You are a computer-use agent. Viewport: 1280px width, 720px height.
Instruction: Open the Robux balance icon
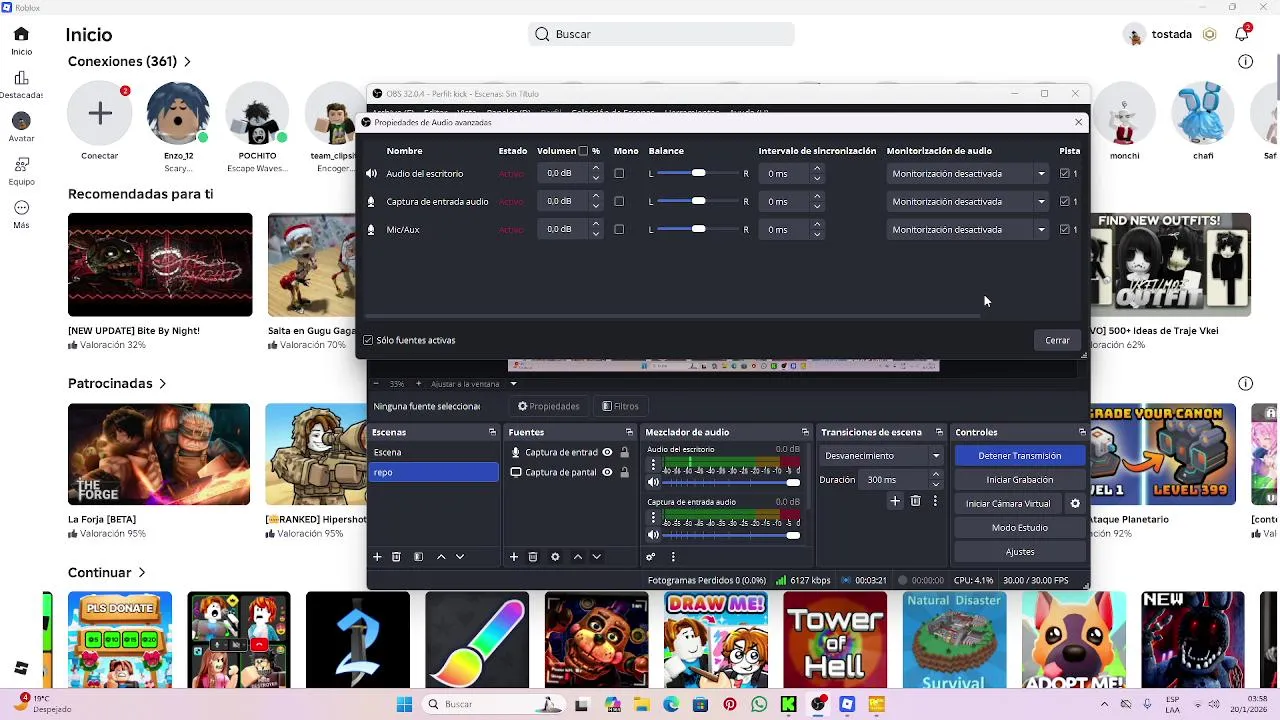1209,34
